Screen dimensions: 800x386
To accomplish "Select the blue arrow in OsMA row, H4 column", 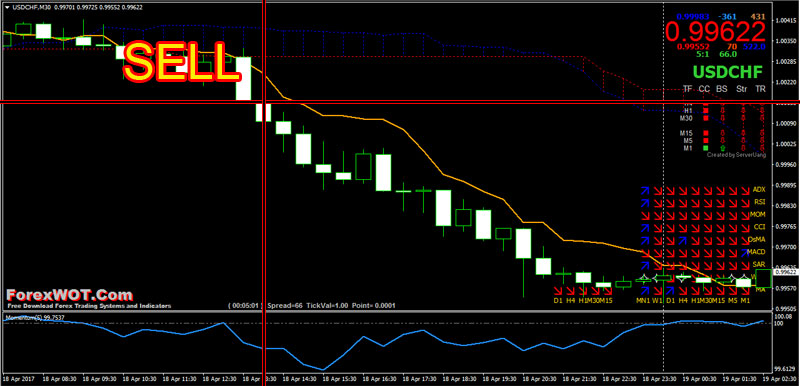I will coord(683,240).
